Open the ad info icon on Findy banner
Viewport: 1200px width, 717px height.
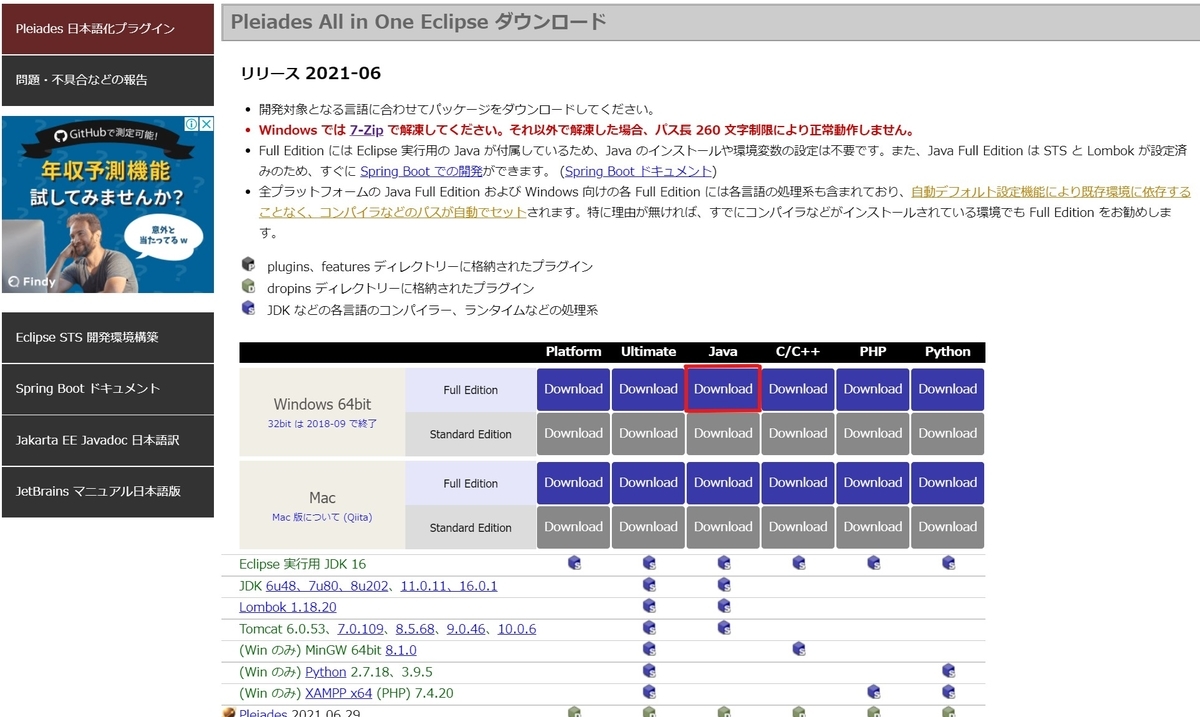(x=191, y=124)
